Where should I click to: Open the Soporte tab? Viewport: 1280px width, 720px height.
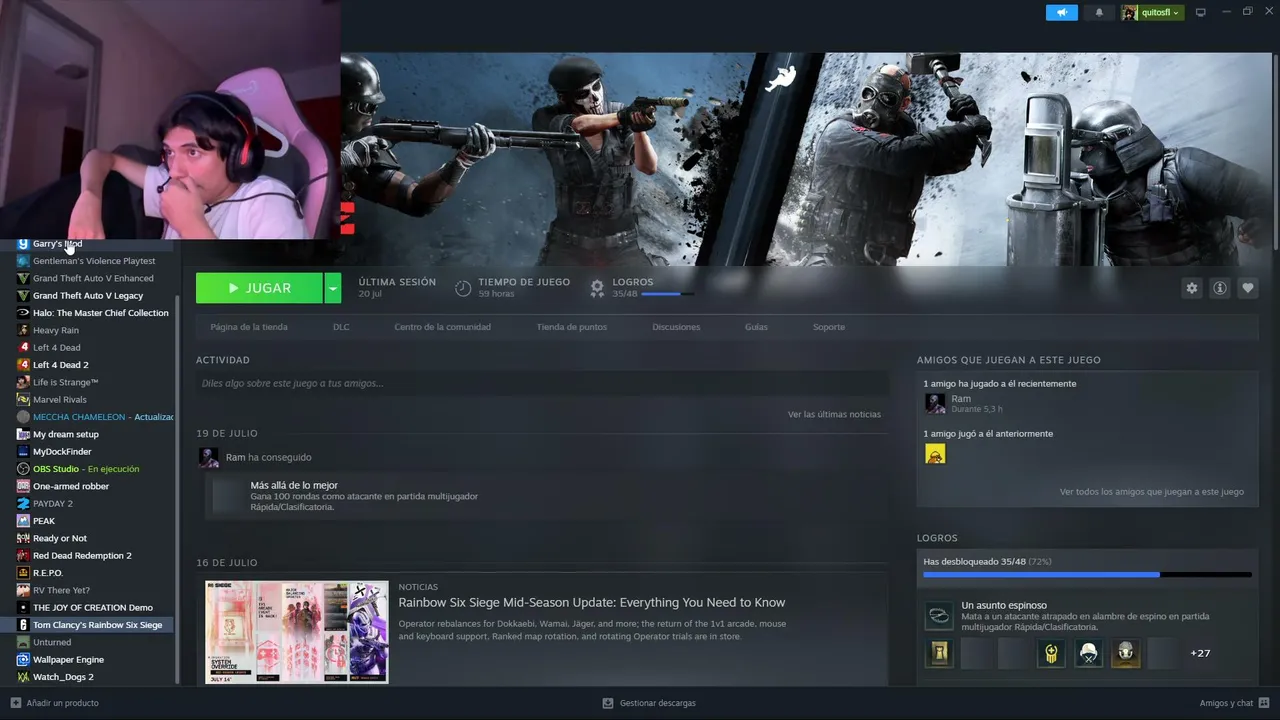[x=829, y=327]
